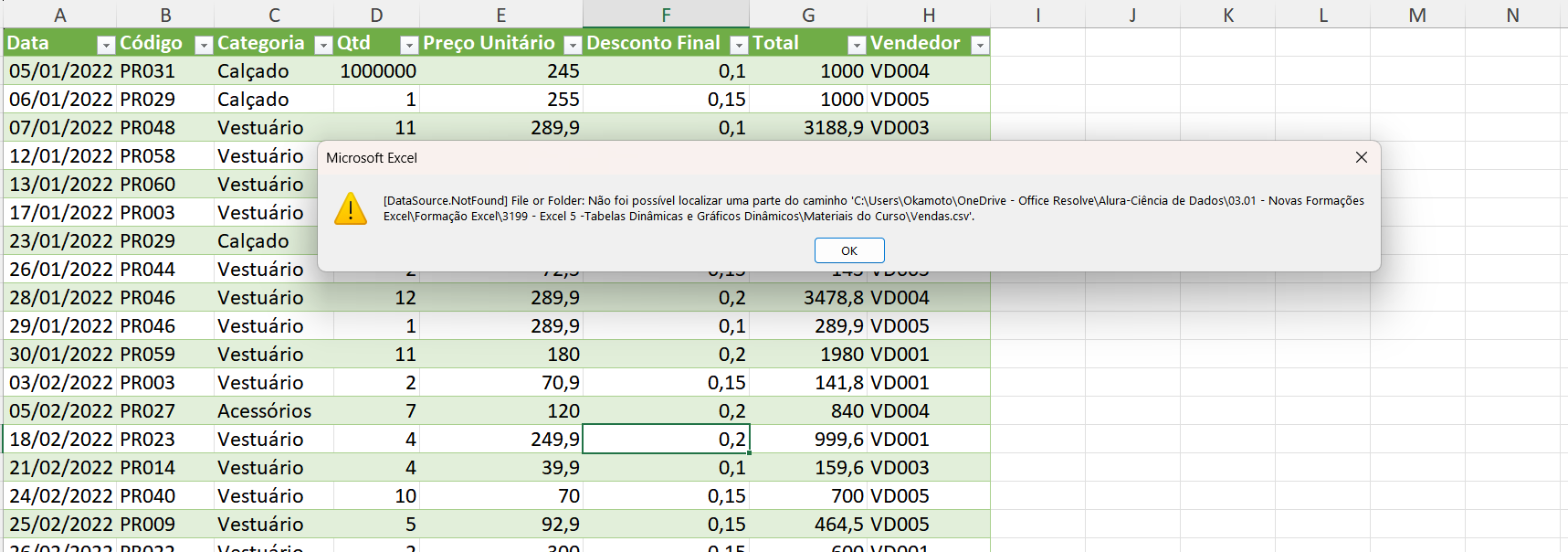
Task: Click total value 464,5
Action: click(x=808, y=525)
